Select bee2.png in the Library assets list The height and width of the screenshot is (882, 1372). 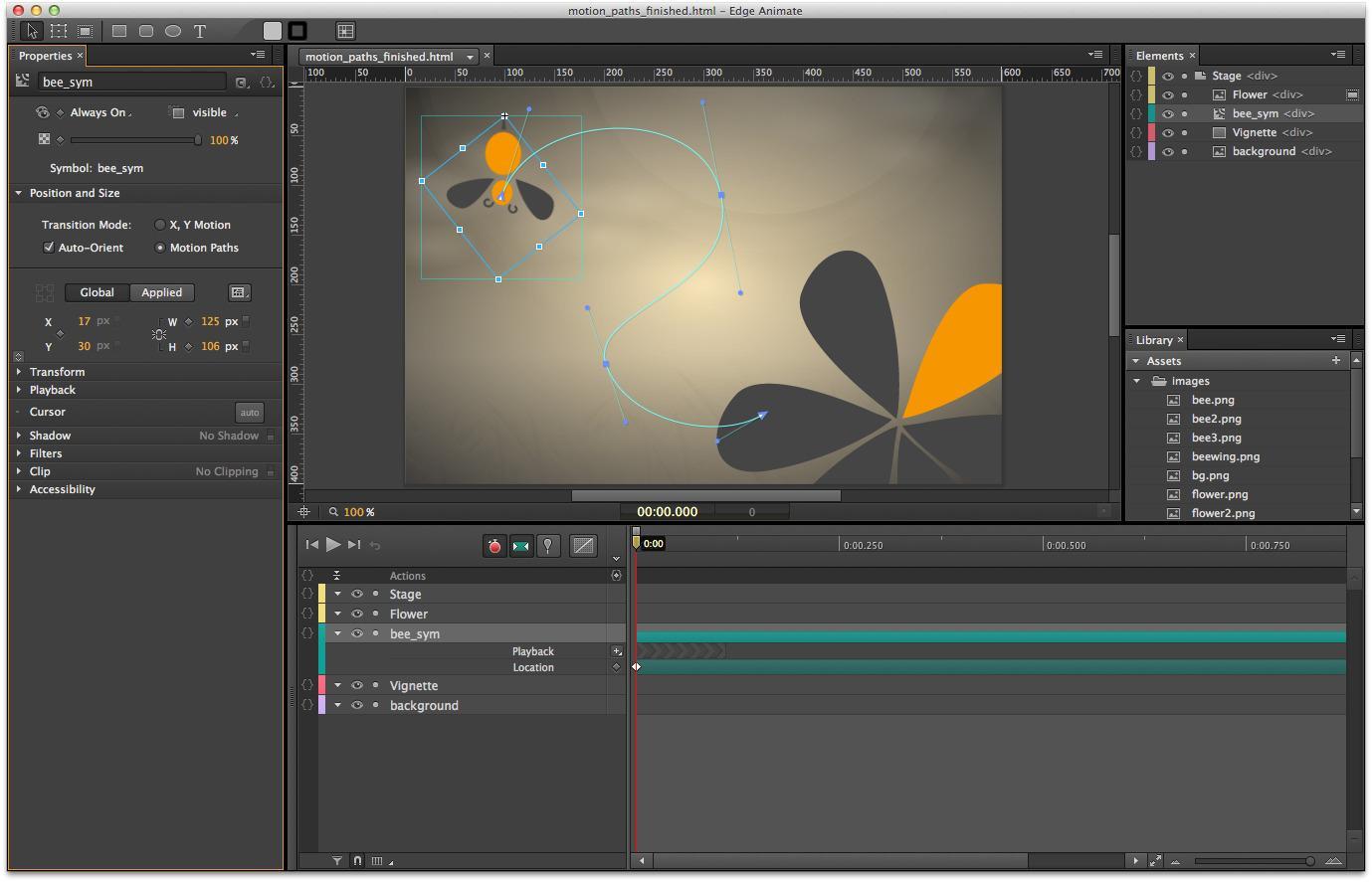1216,419
